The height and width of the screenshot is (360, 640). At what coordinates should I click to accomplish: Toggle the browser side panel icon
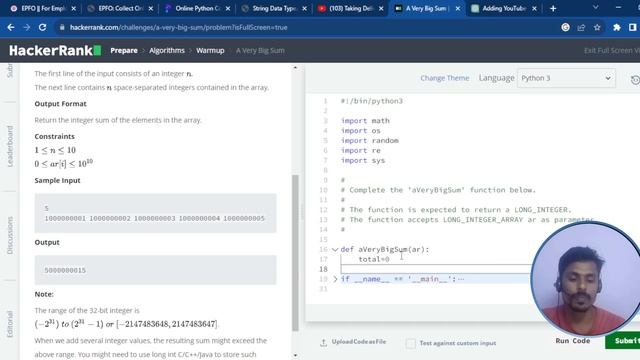633,27
